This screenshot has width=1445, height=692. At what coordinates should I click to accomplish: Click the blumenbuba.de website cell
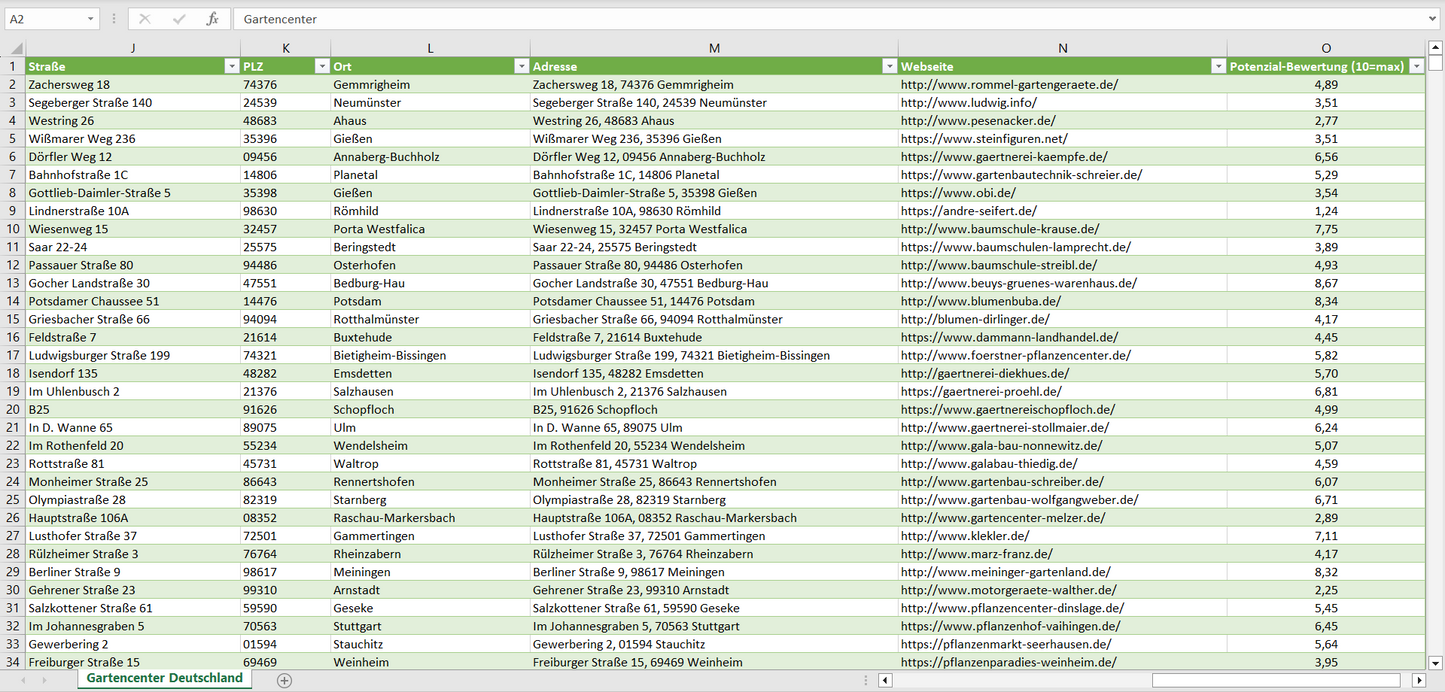pyautogui.click(x=980, y=301)
